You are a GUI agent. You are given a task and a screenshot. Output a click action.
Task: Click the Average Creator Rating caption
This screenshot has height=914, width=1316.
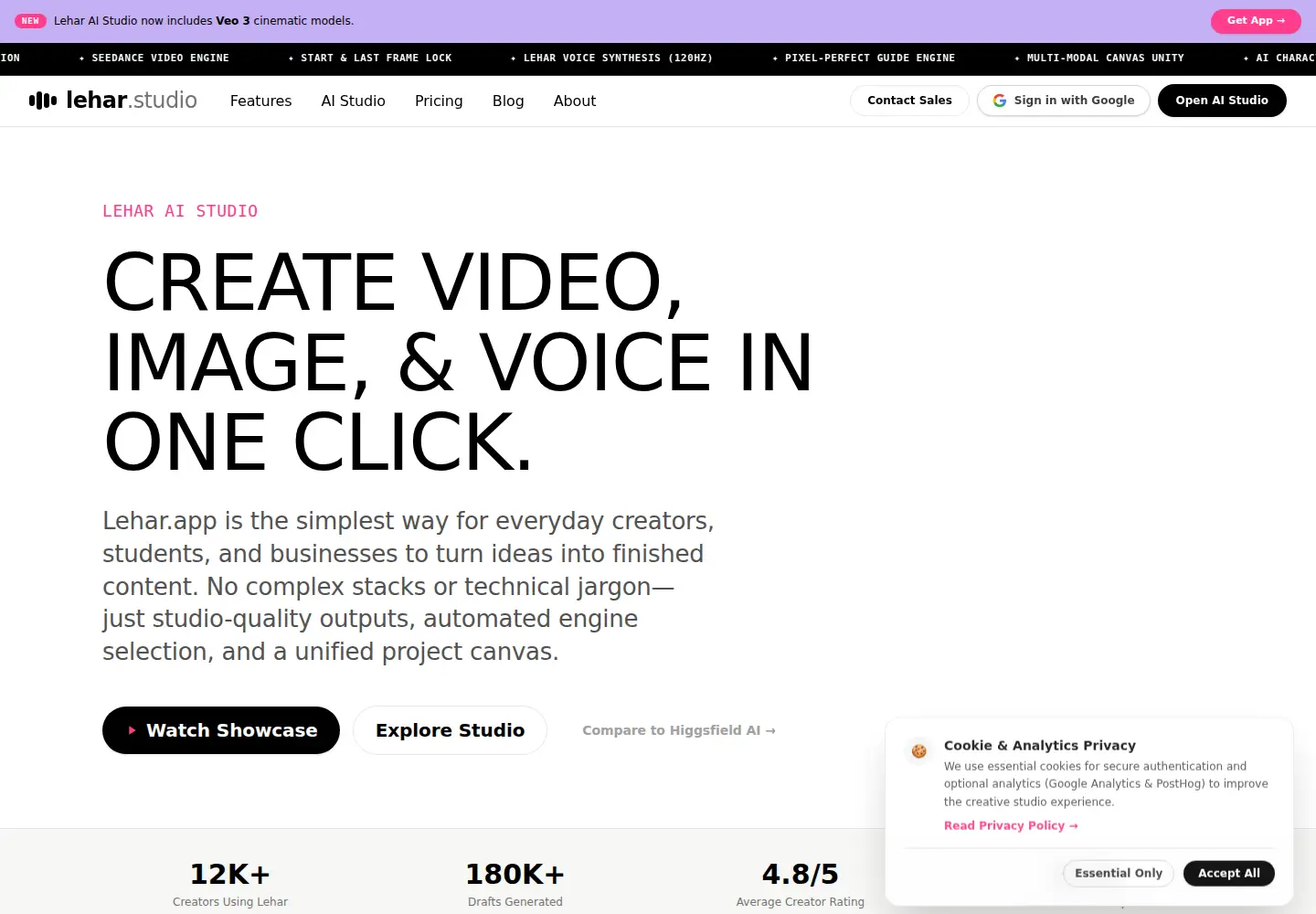[x=801, y=902]
